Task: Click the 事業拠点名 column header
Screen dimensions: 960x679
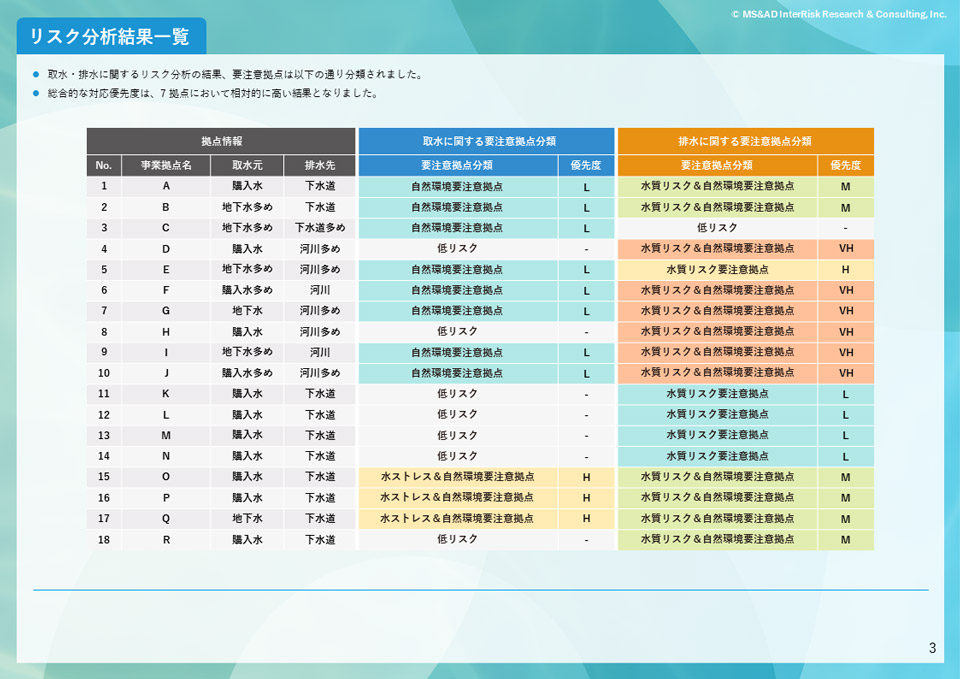Action: 166,165
